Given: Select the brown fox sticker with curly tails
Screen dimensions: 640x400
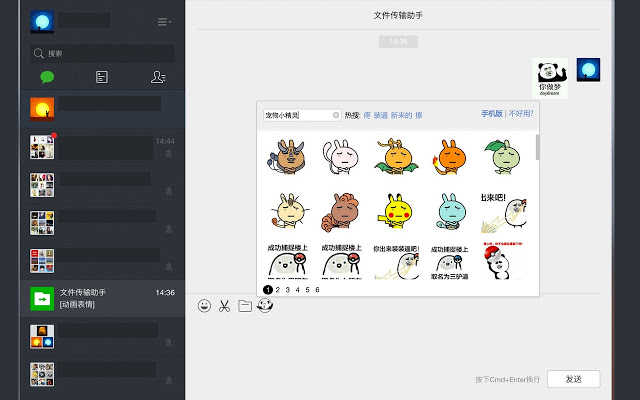Looking at the screenshot, I should (341, 211).
